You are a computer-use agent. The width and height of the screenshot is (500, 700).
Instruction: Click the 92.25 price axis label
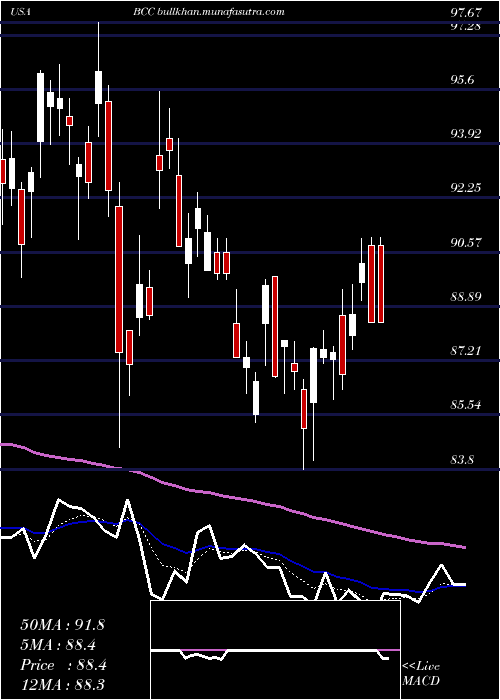click(x=466, y=188)
